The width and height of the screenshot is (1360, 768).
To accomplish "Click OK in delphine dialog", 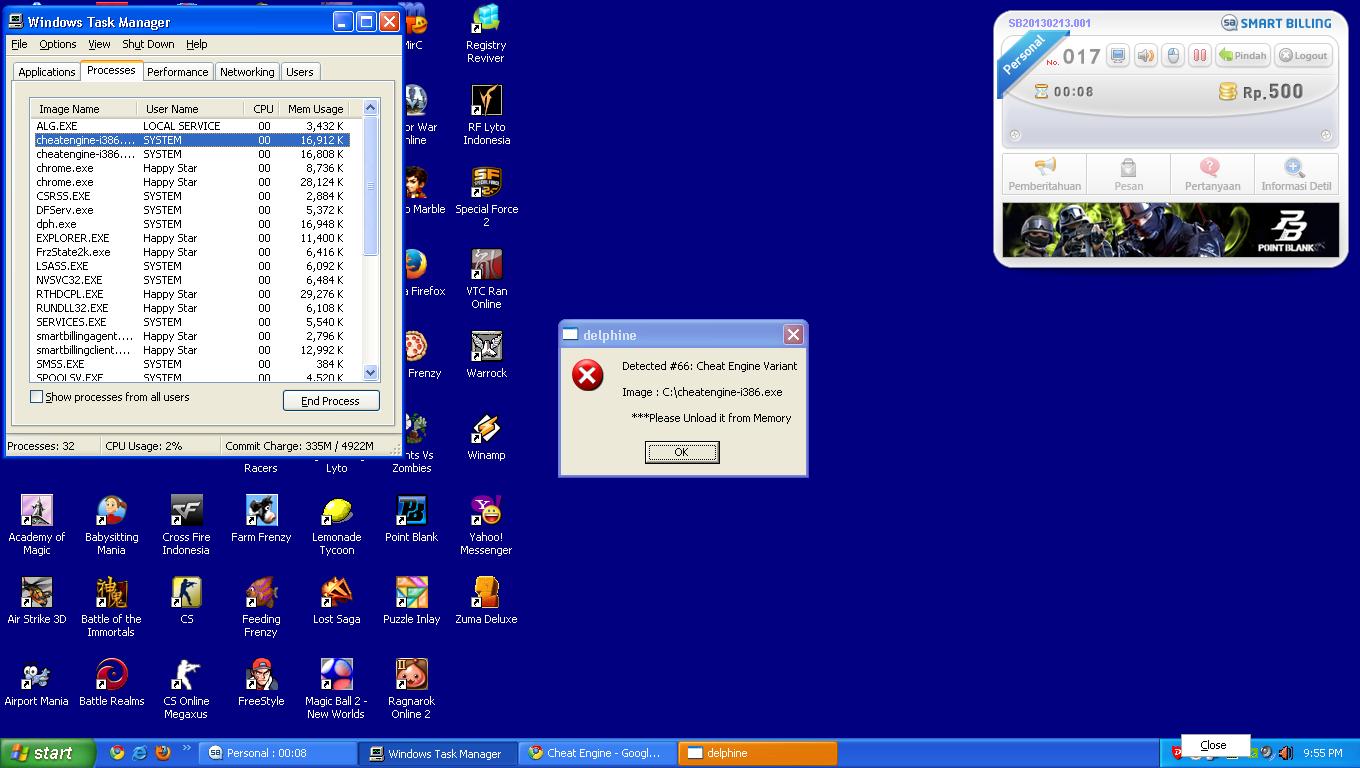I will (x=682, y=452).
